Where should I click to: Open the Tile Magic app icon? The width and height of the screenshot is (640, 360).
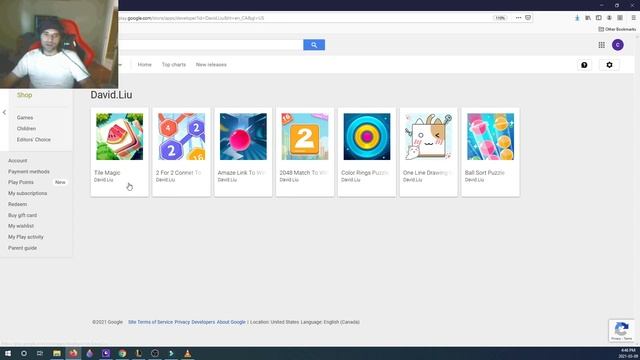(120, 136)
